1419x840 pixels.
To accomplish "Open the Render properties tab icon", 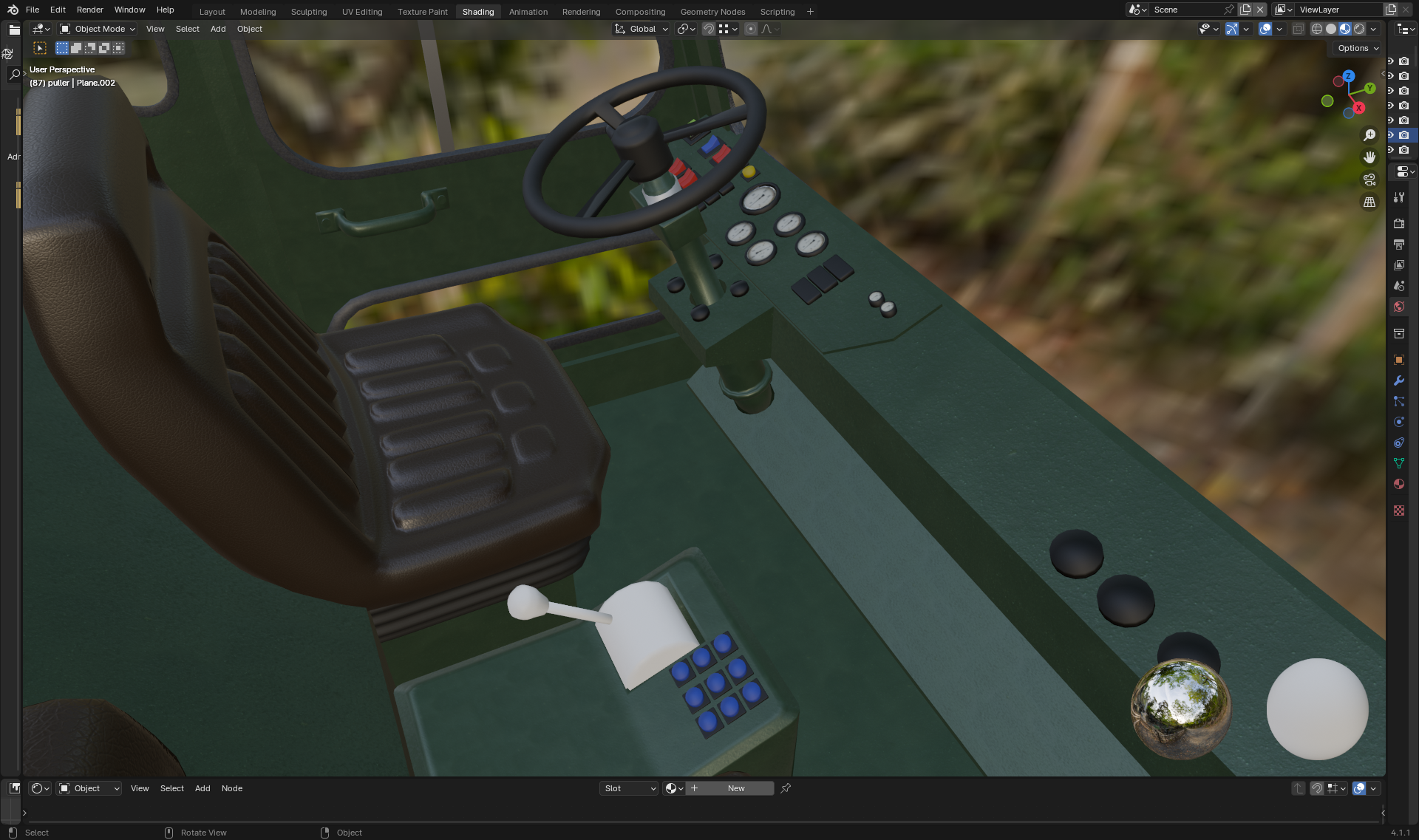I will (1399, 223).
